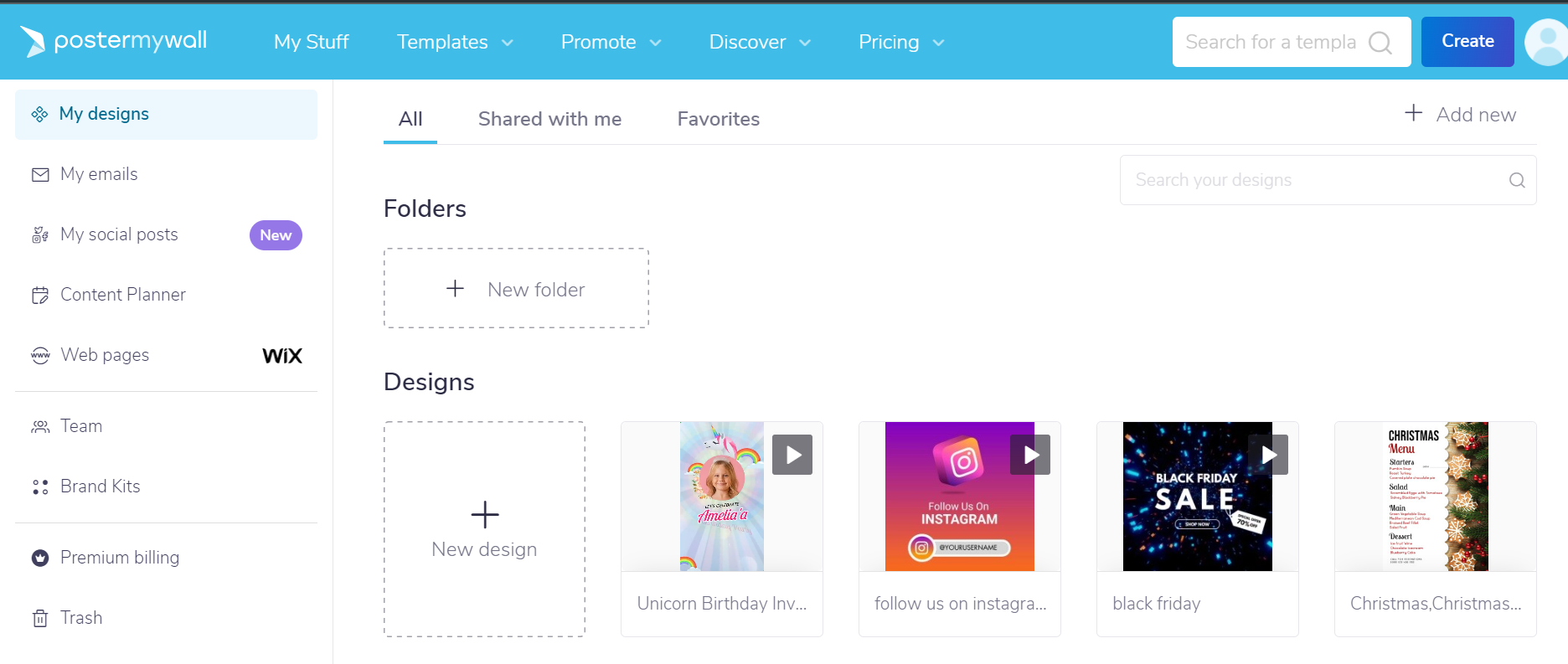Click the Brand Kits dots icon
The image size is (1568, 664).
coord(40,486)
